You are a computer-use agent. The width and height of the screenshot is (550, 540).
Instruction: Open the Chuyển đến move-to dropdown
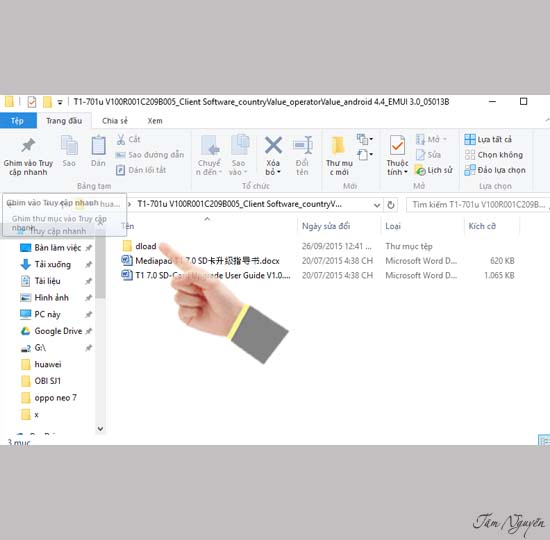[209, 167]
